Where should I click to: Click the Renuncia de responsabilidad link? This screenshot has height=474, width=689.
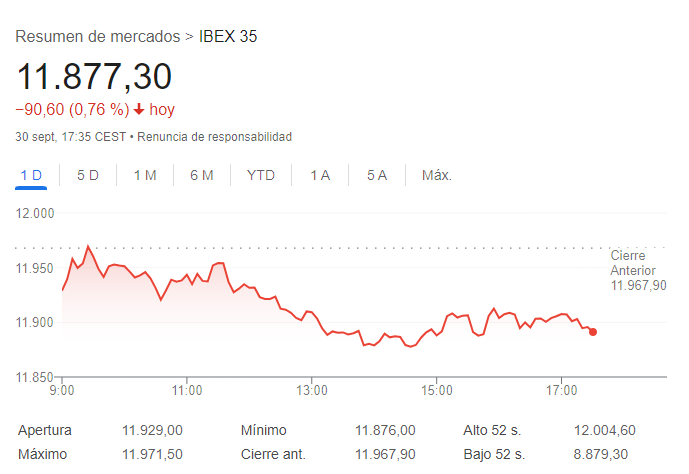coord(214,137)
